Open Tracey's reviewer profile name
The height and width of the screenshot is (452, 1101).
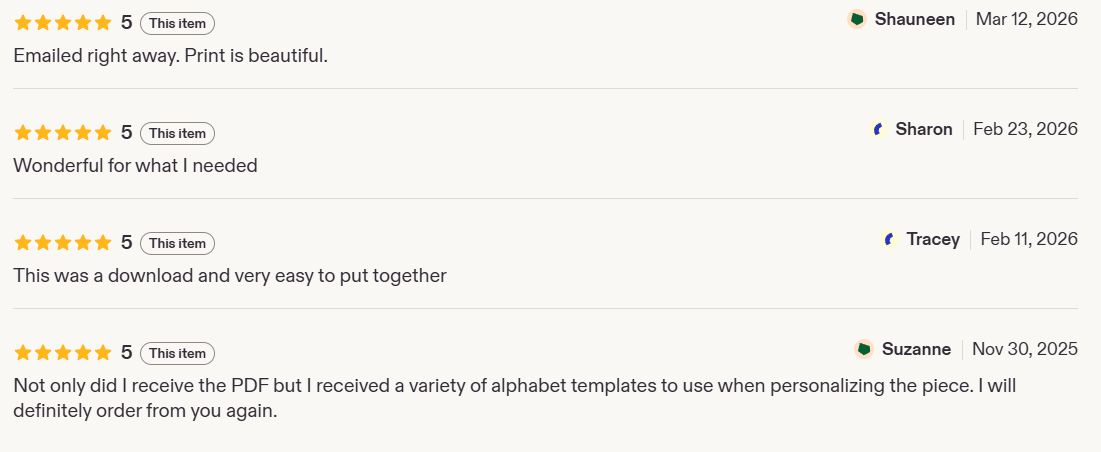click(932, 240)
